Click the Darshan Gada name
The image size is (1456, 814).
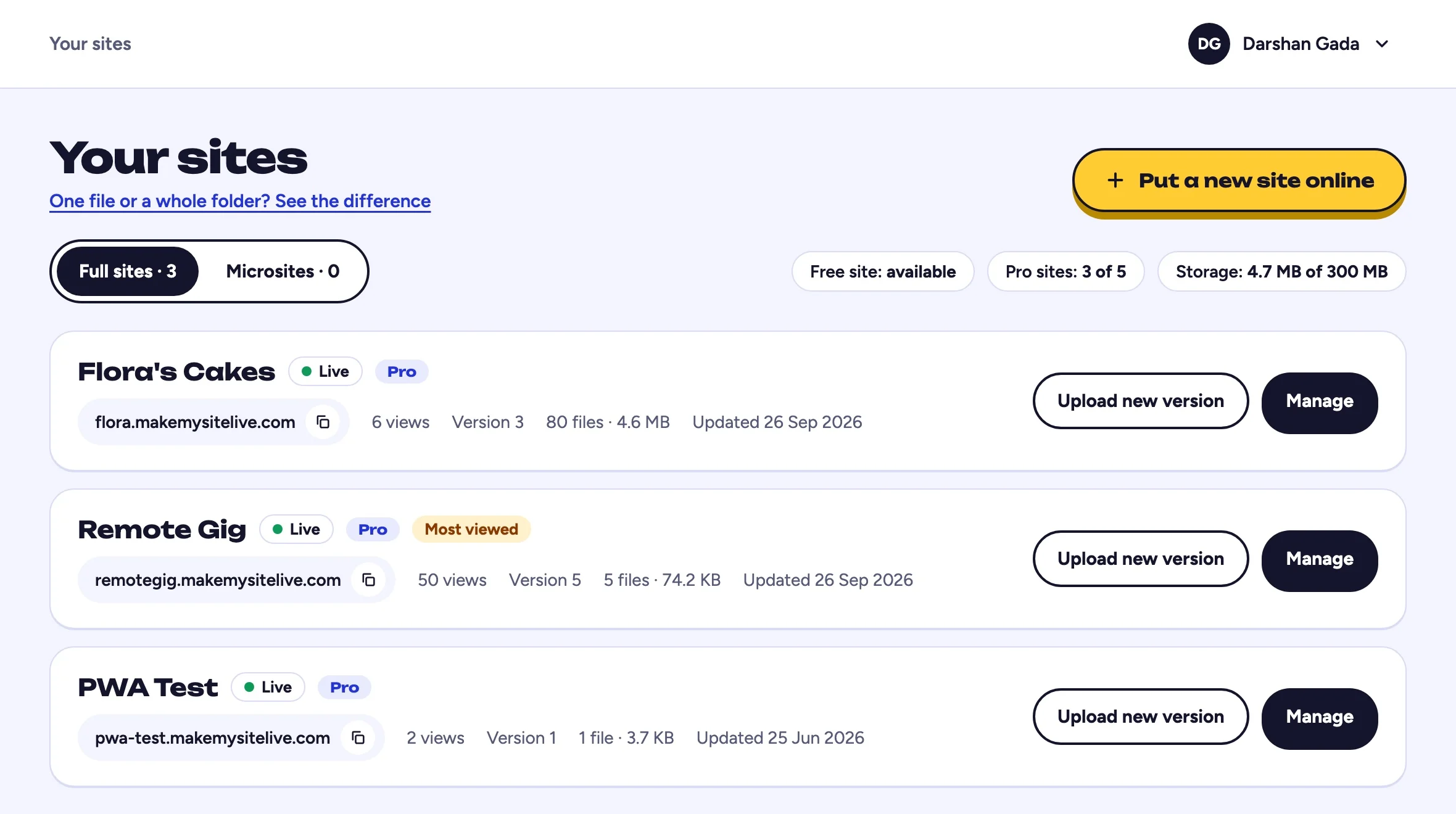pyautogui.click(x=1301, y=44)
